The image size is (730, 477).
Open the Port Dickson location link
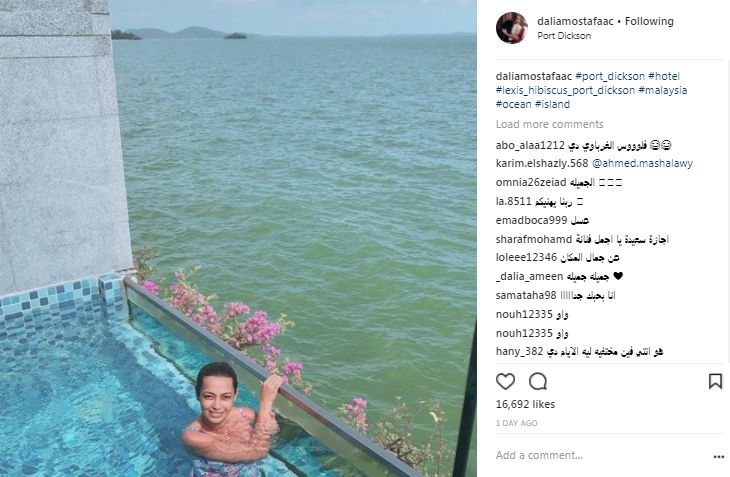564,36
